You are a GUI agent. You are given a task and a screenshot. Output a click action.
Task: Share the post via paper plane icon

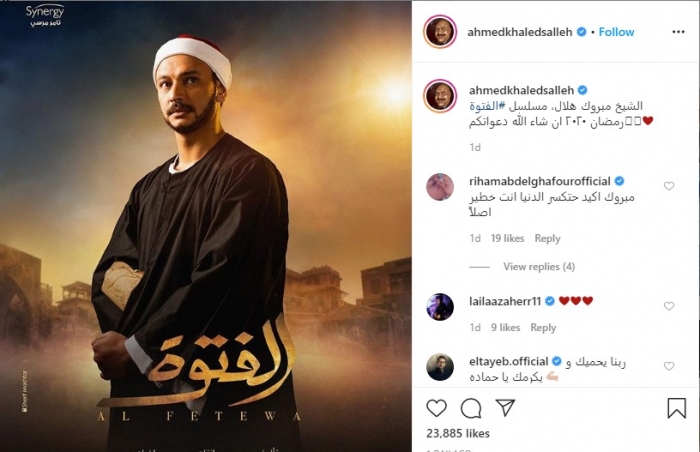tap(505, 408)
